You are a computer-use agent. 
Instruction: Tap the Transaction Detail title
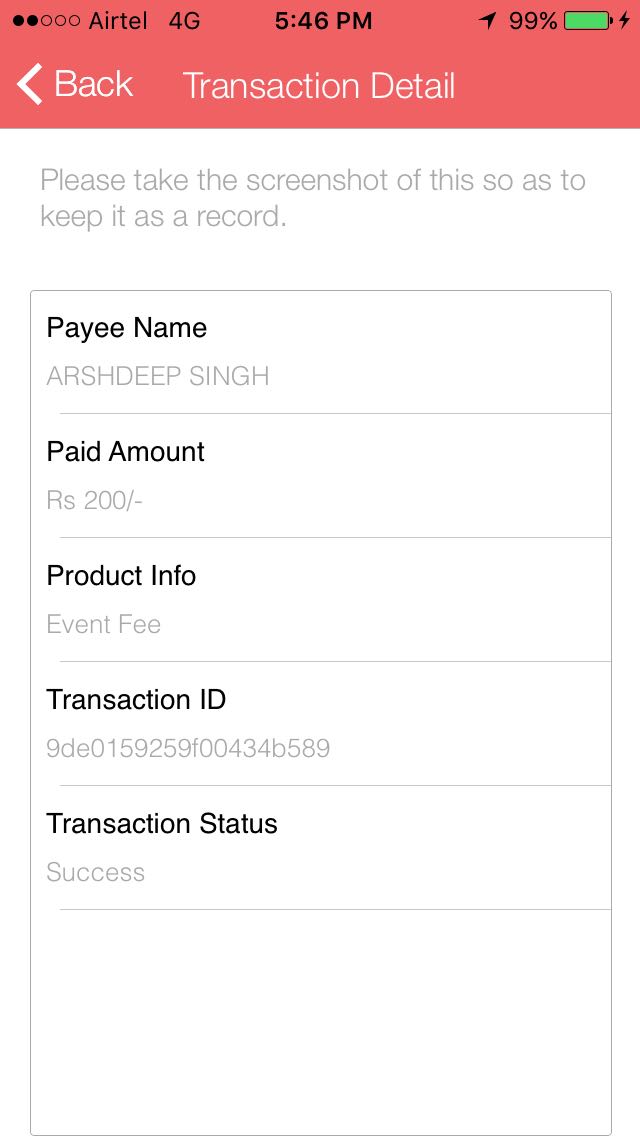pyautogui.click(x=319, y=86)
